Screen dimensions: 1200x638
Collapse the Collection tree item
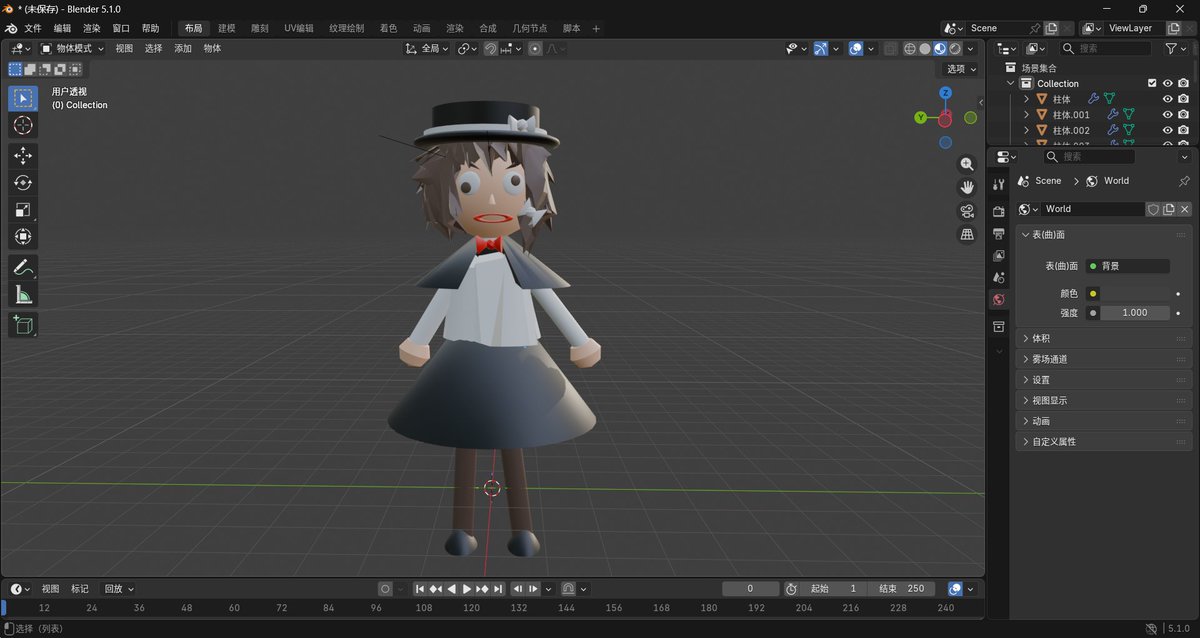pos(1011,83)
